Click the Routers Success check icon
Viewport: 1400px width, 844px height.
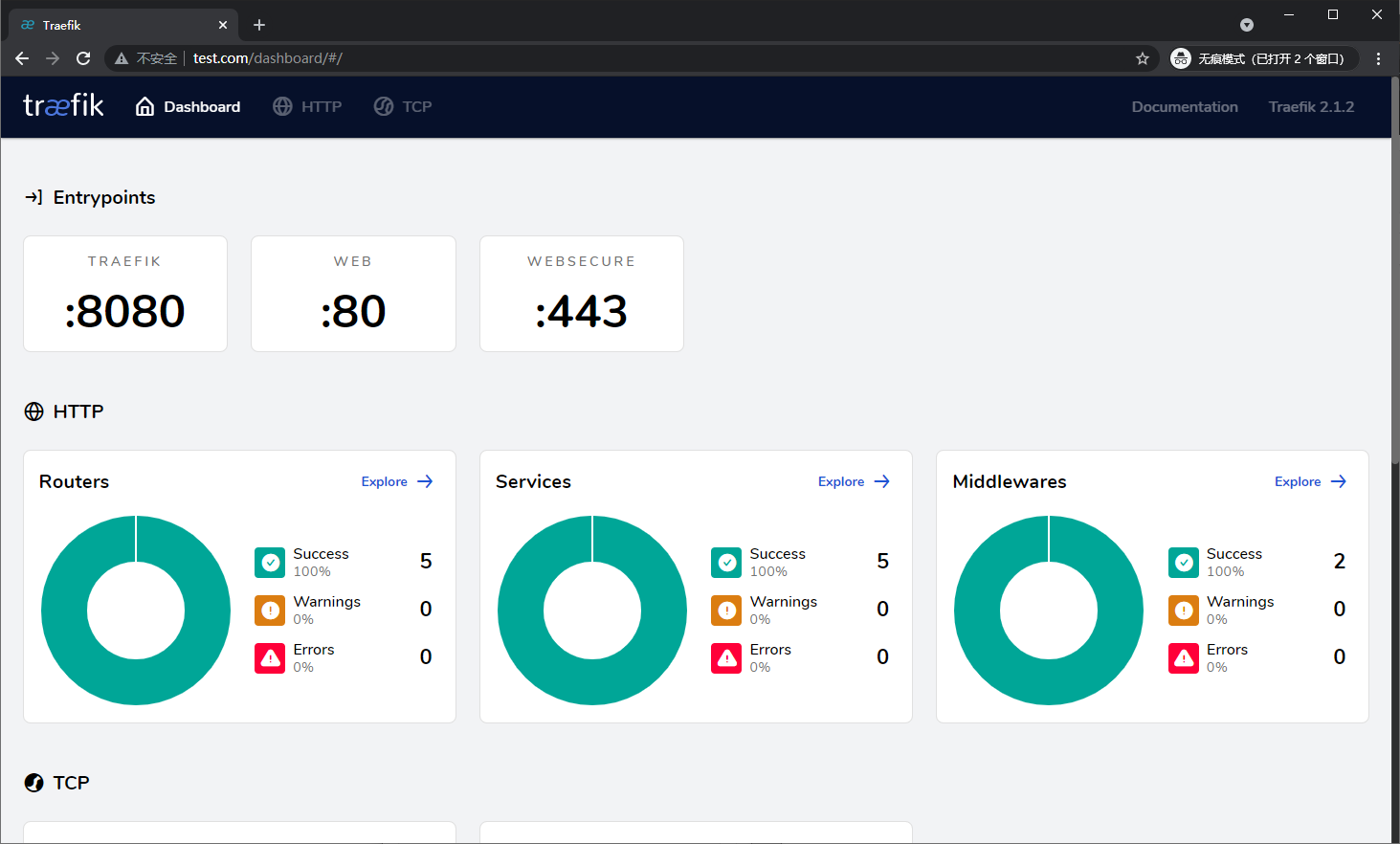(x=270, y=563)
